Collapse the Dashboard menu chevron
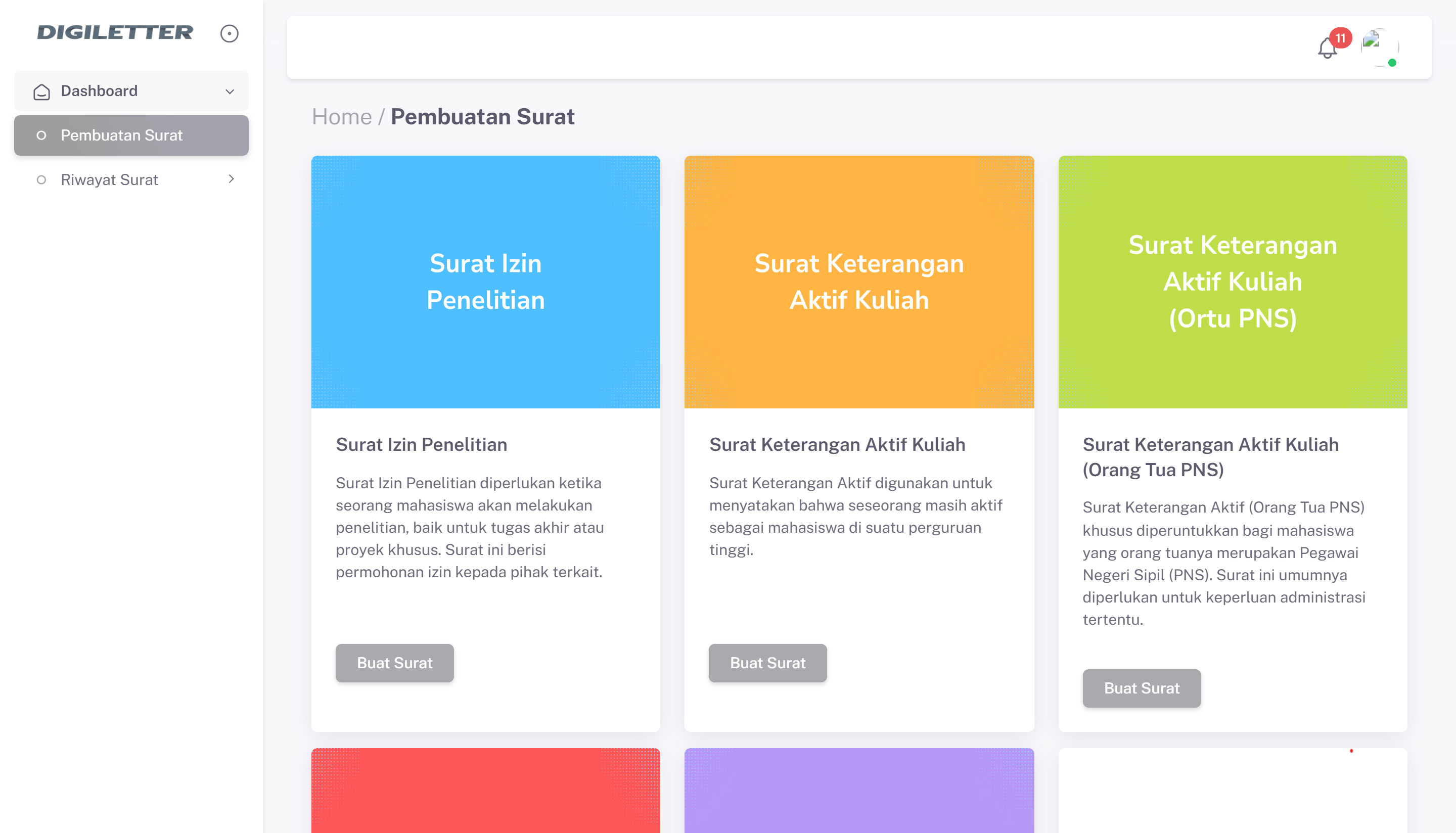1456x833 pixels. click(230, 91)
